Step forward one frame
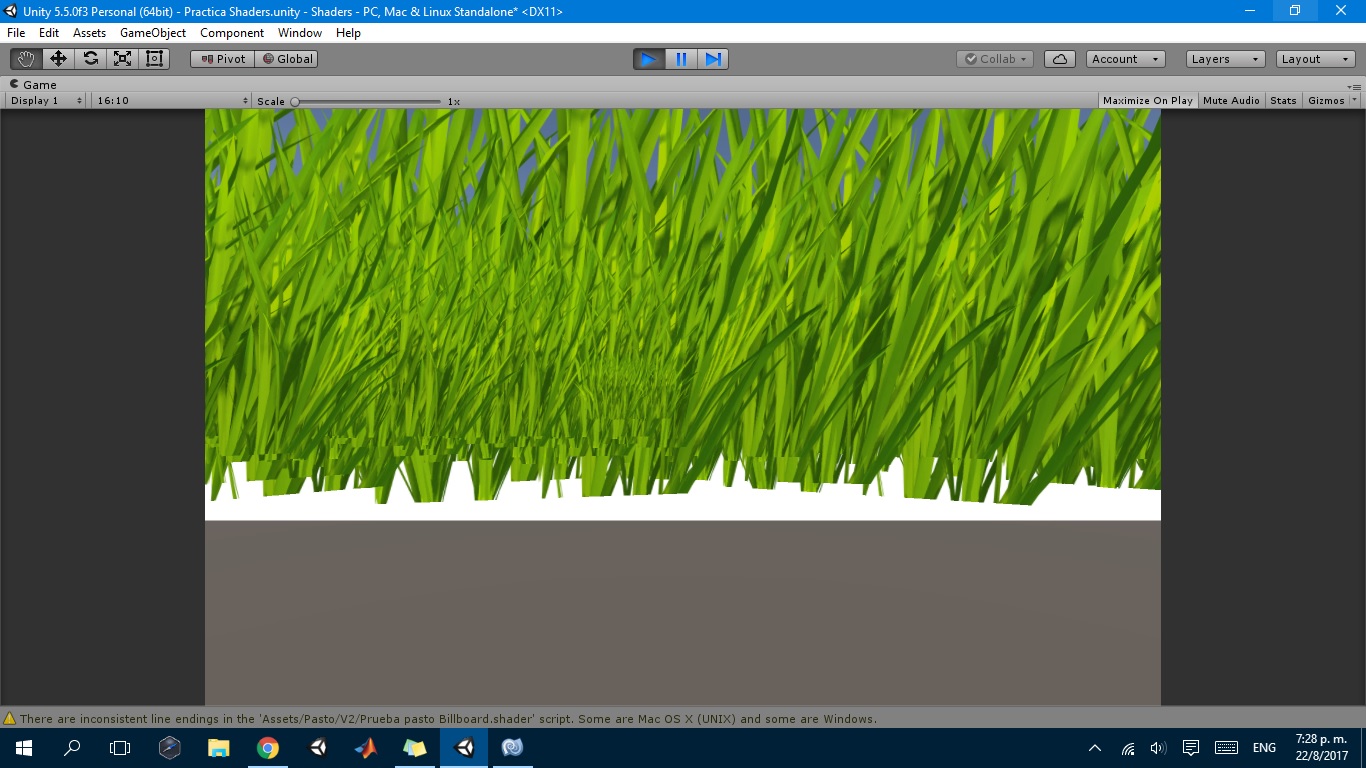Image resolution: width=1366 pixels, height=768 pixels. pos(713,59)
